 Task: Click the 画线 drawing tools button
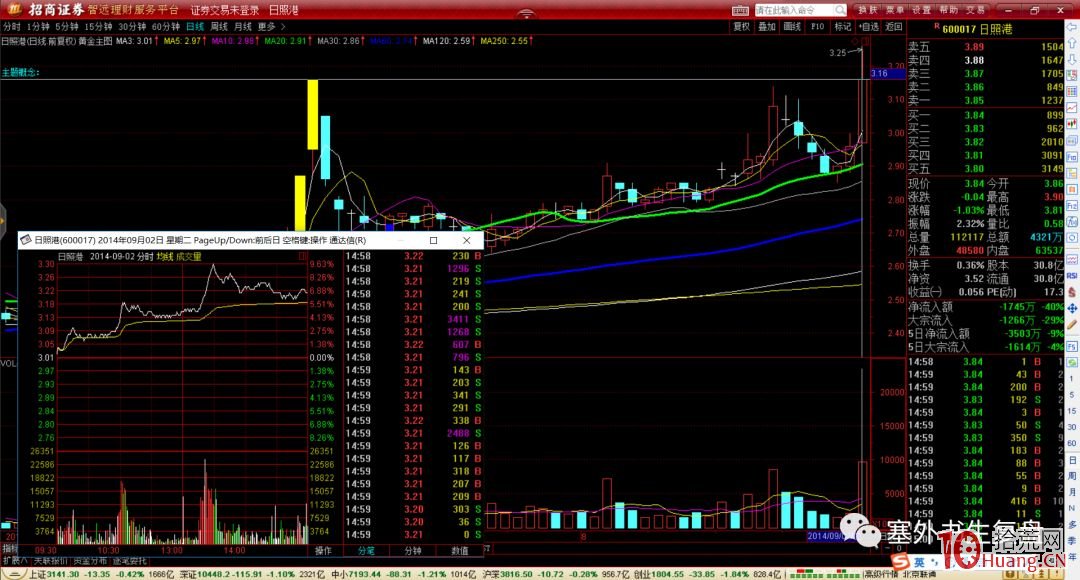(x=792, y=26)
